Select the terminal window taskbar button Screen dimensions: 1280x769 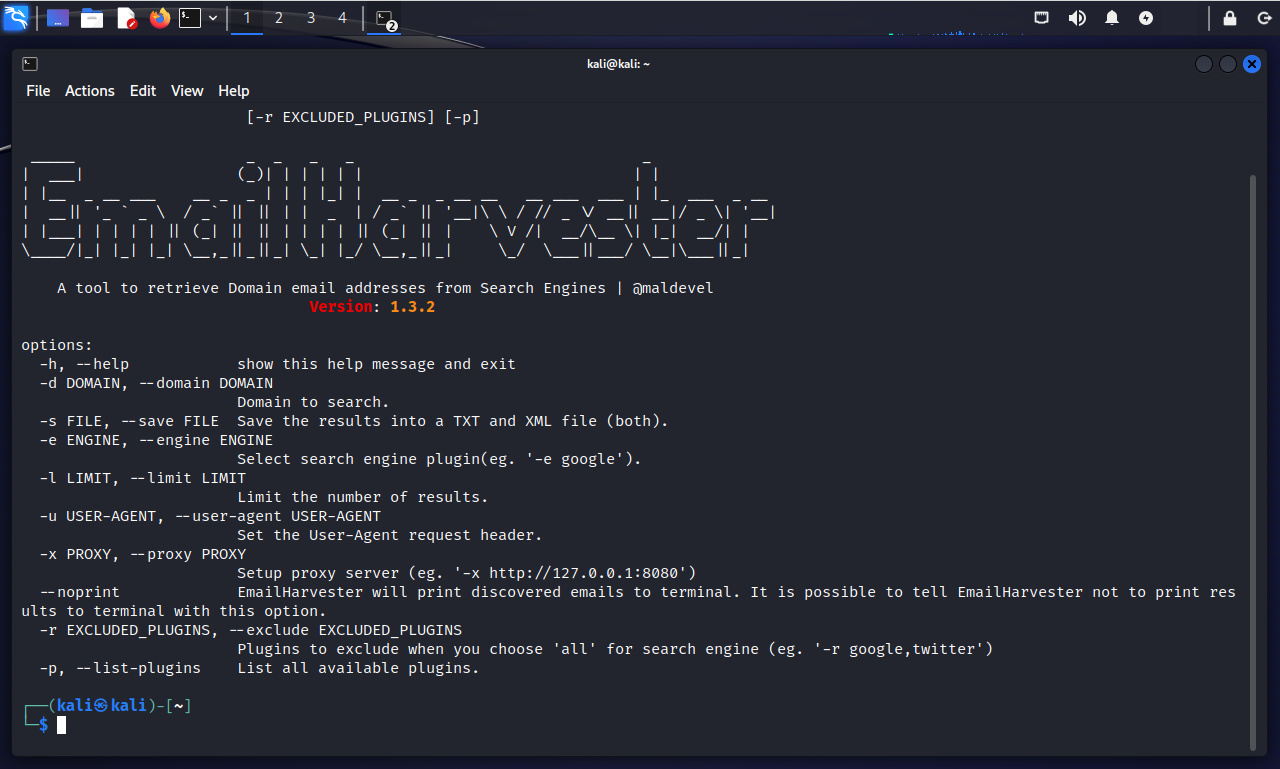coord(384,18)
